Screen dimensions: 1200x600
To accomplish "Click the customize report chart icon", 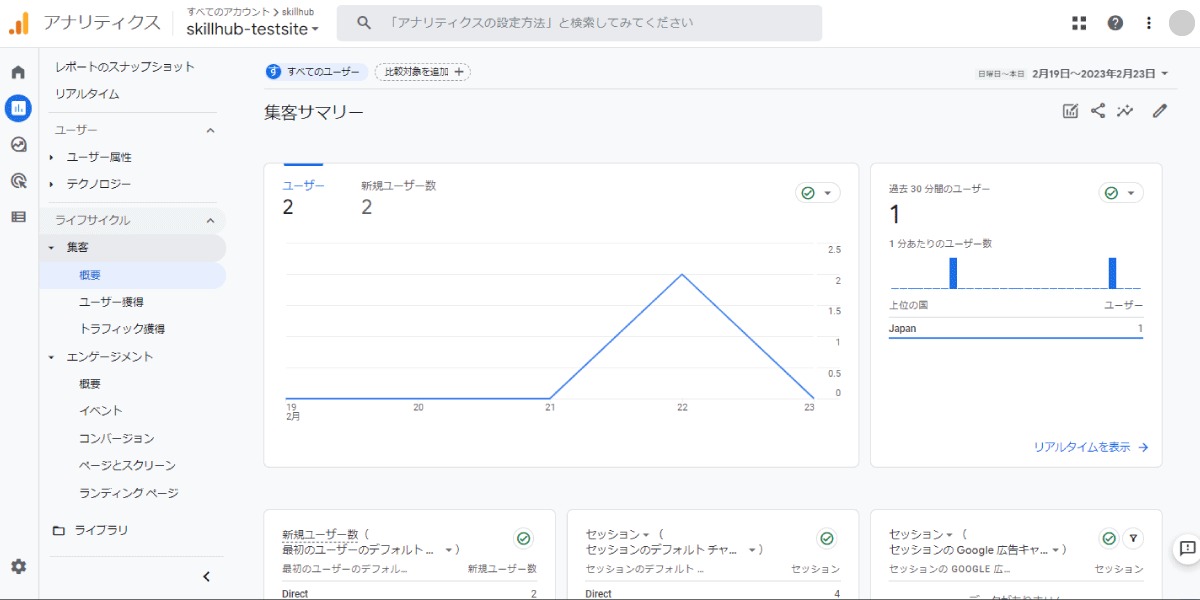I will [x=1070, y=111].
